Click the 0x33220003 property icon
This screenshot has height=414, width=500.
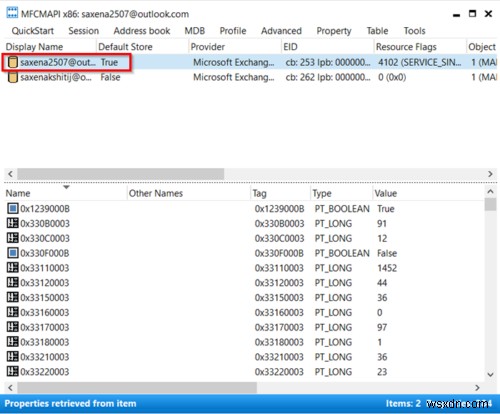click(x=13, y=371)
